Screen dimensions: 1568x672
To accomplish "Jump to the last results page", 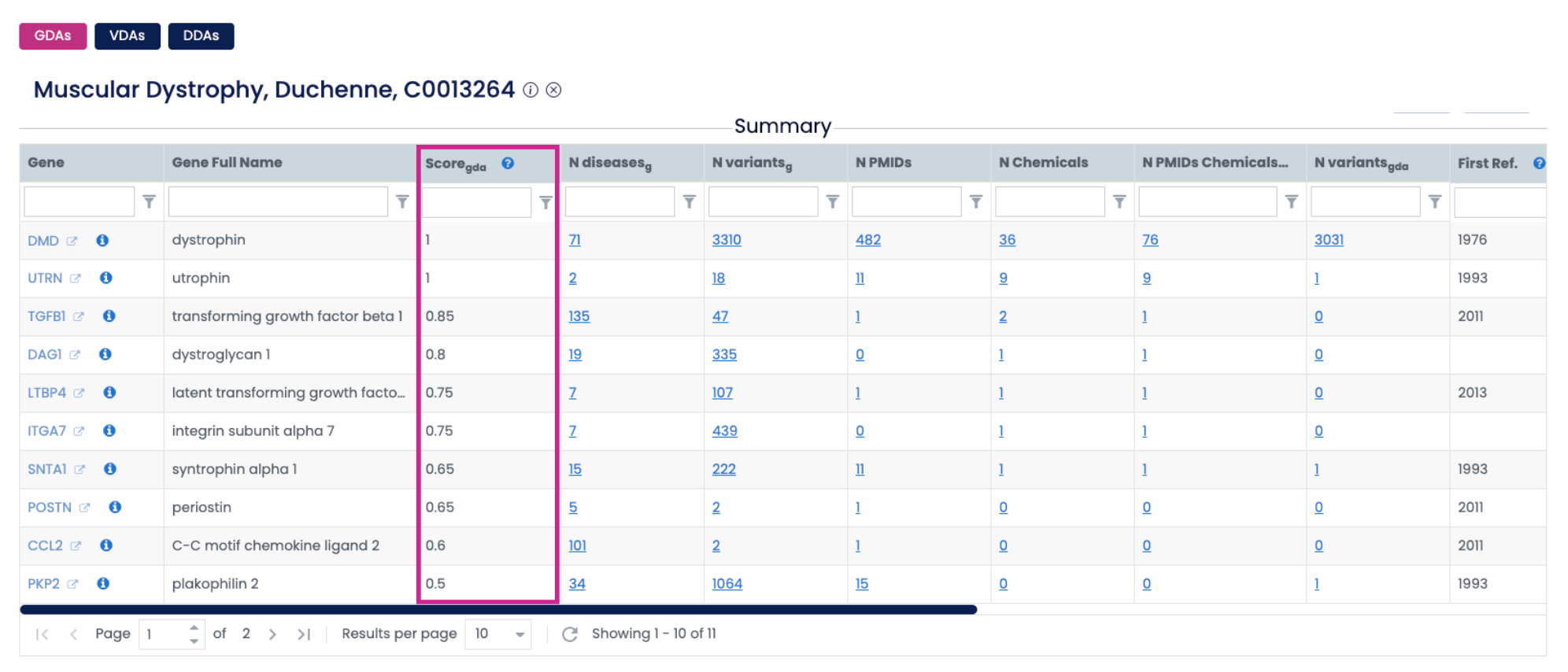I will tap(304, 633).
